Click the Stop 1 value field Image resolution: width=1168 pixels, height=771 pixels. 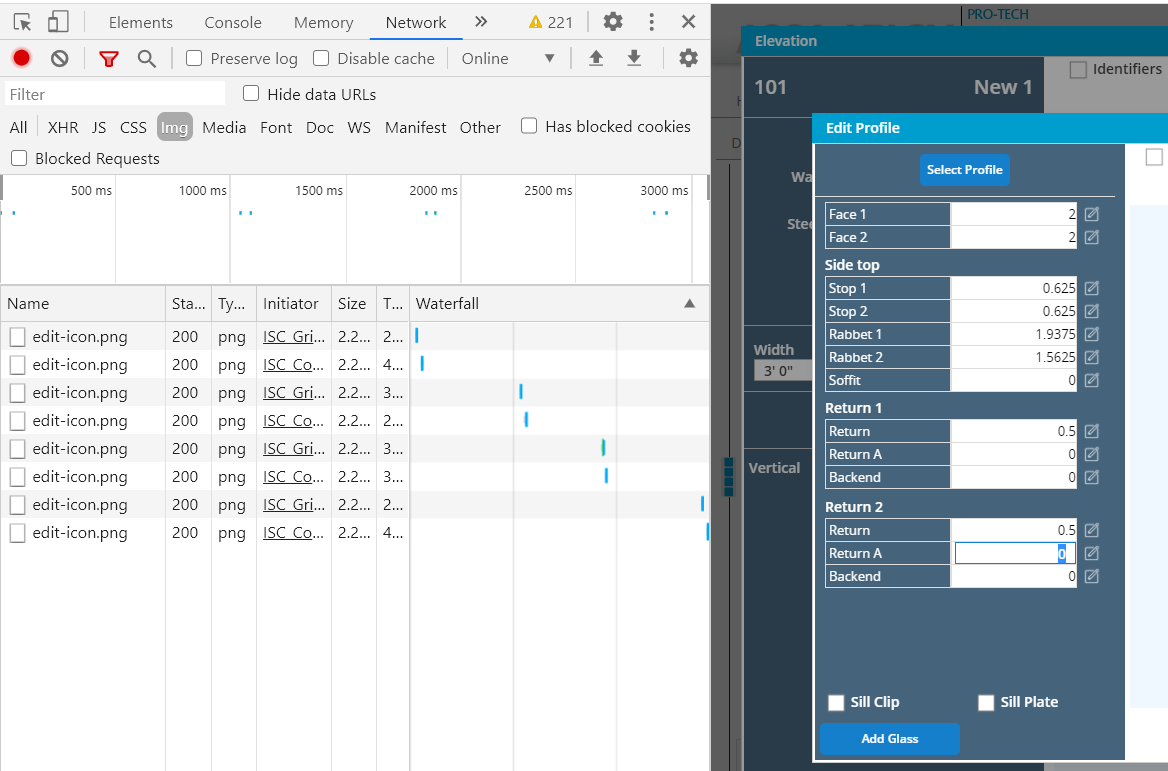point(1013,288)
